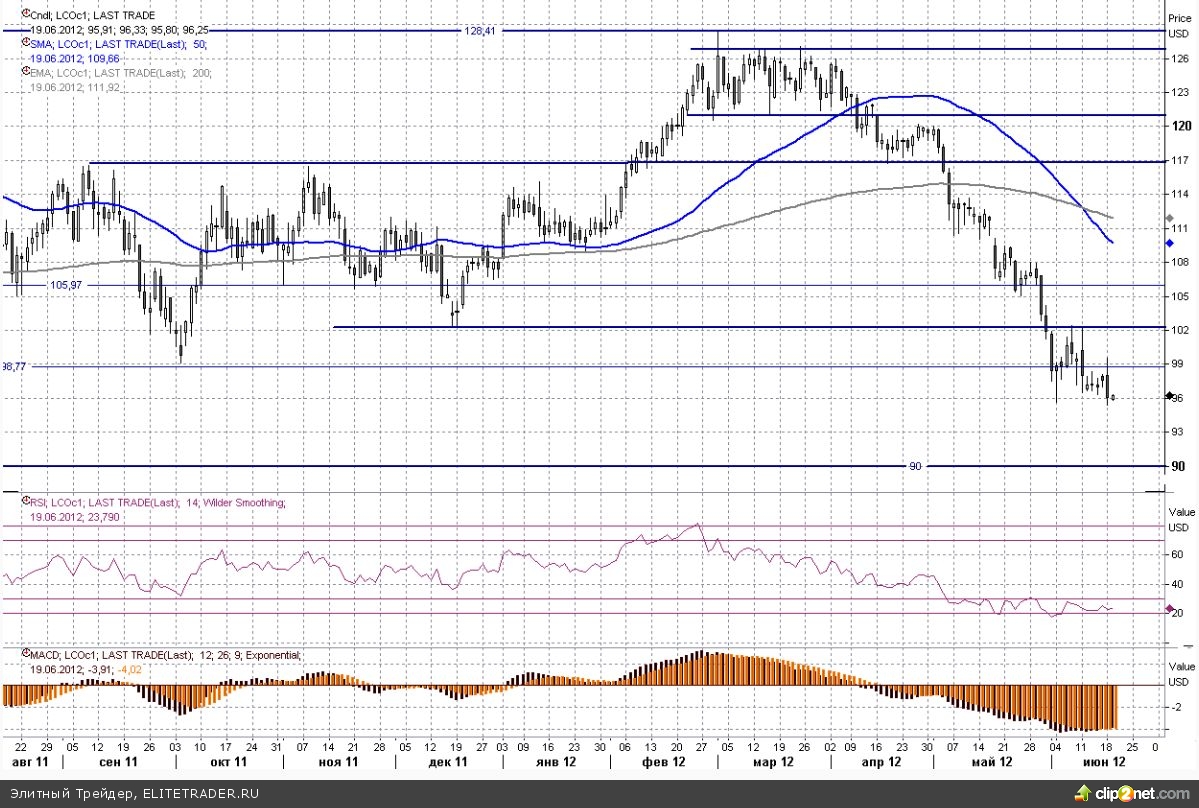Click the blue SMA diamond marker on axis
1199x808 pixels.
[x=1170, y=243]
